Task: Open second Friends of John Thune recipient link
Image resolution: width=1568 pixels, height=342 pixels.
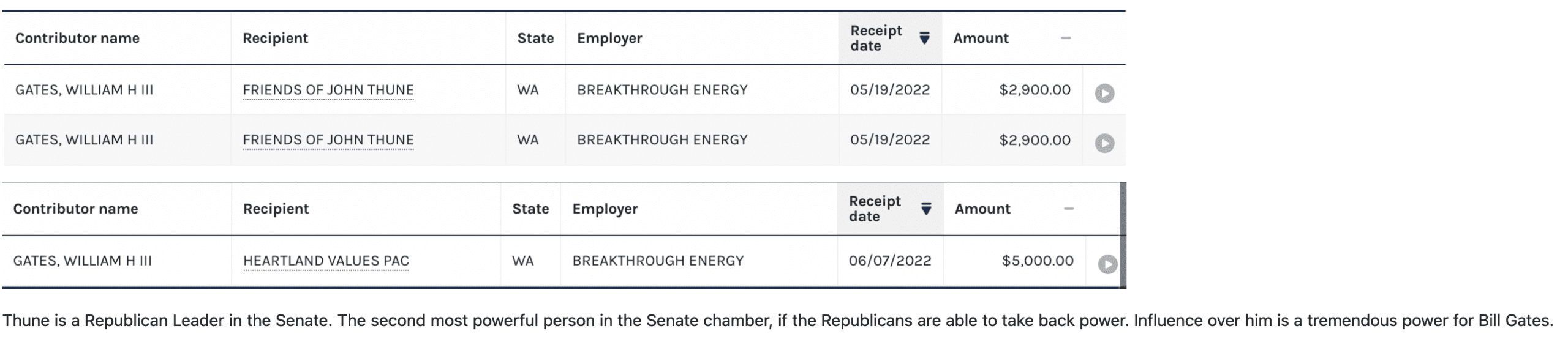Action: (328, 140)
